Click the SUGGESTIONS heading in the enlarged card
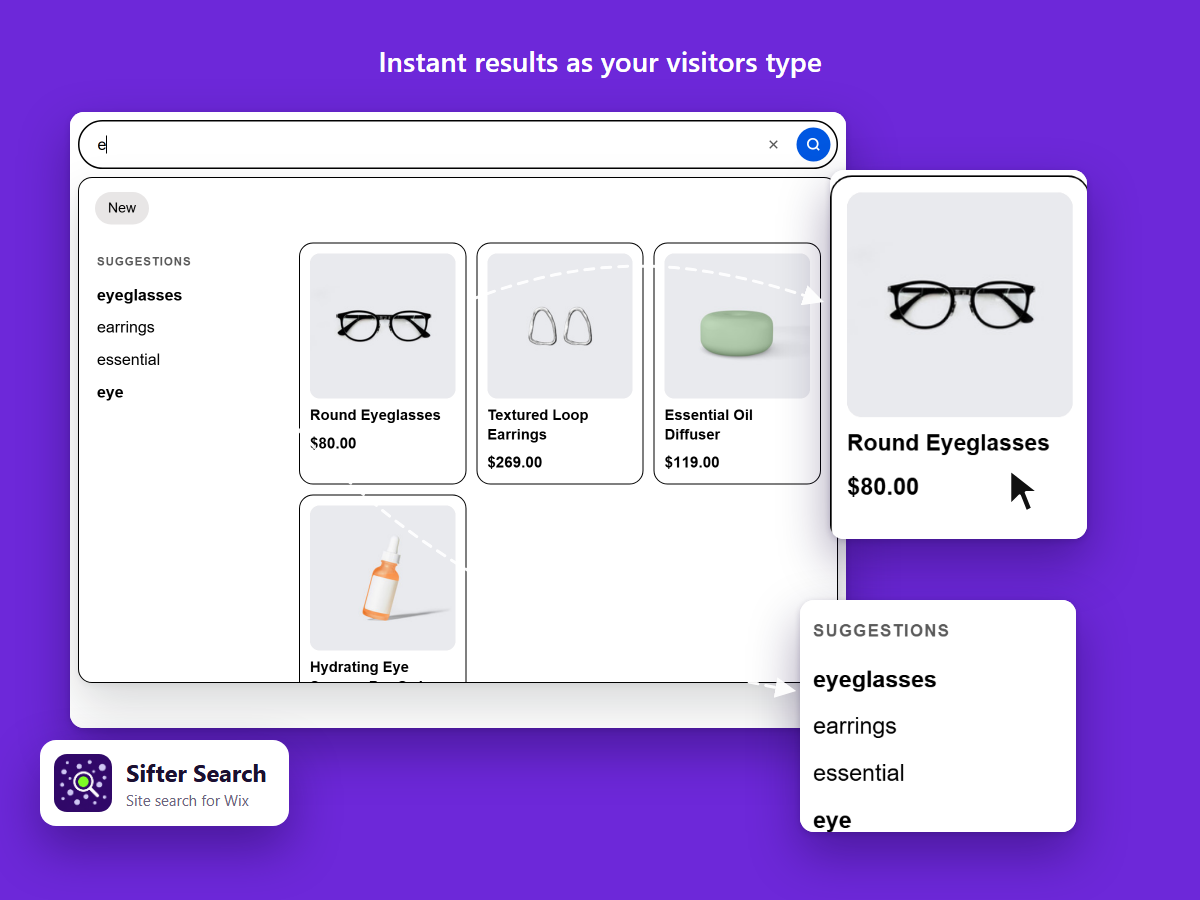 pos(881,631)
